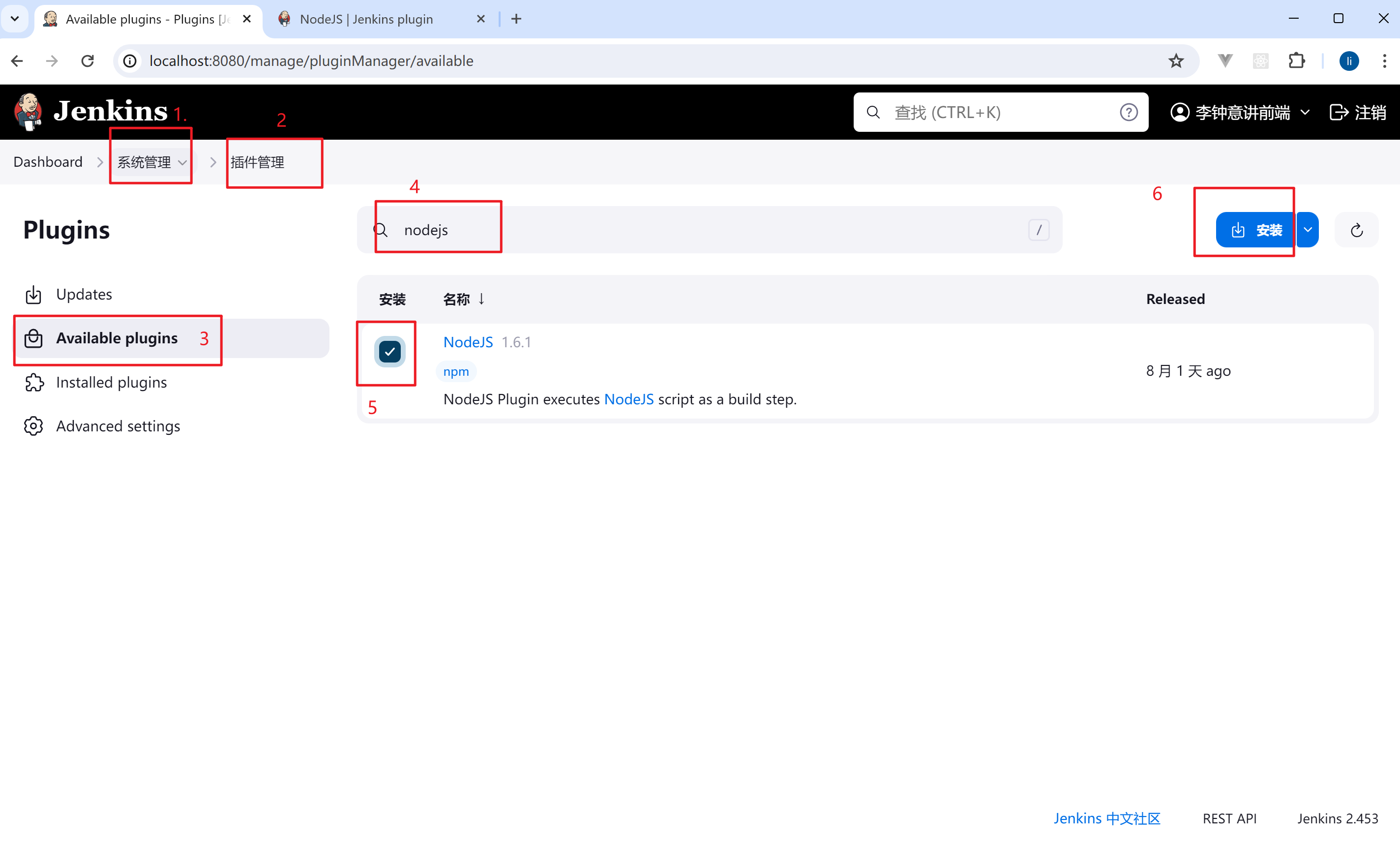The width and height of the screenshot is (1400, 845).
Task: Click the 注销 logout link
Action: click(1358, 113)
